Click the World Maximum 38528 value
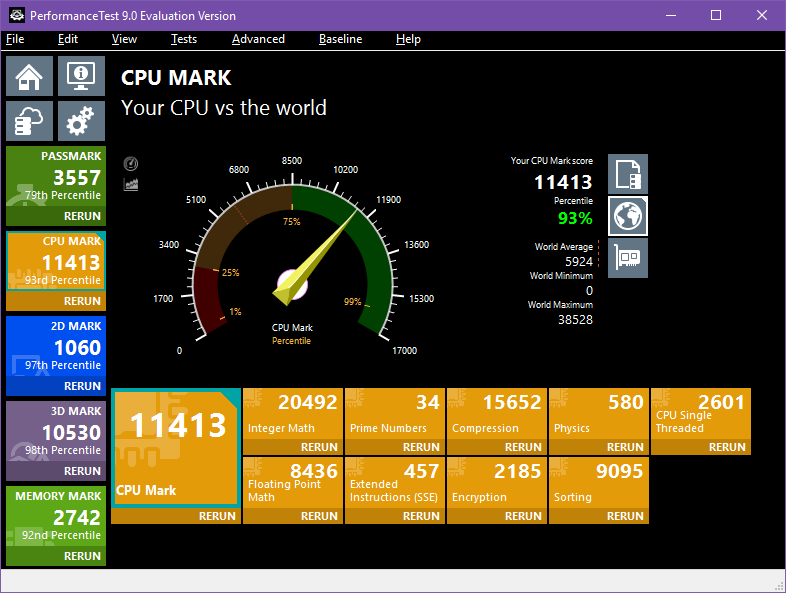The image size is (786, 593). pyautogui.click(x=575, y=320)
